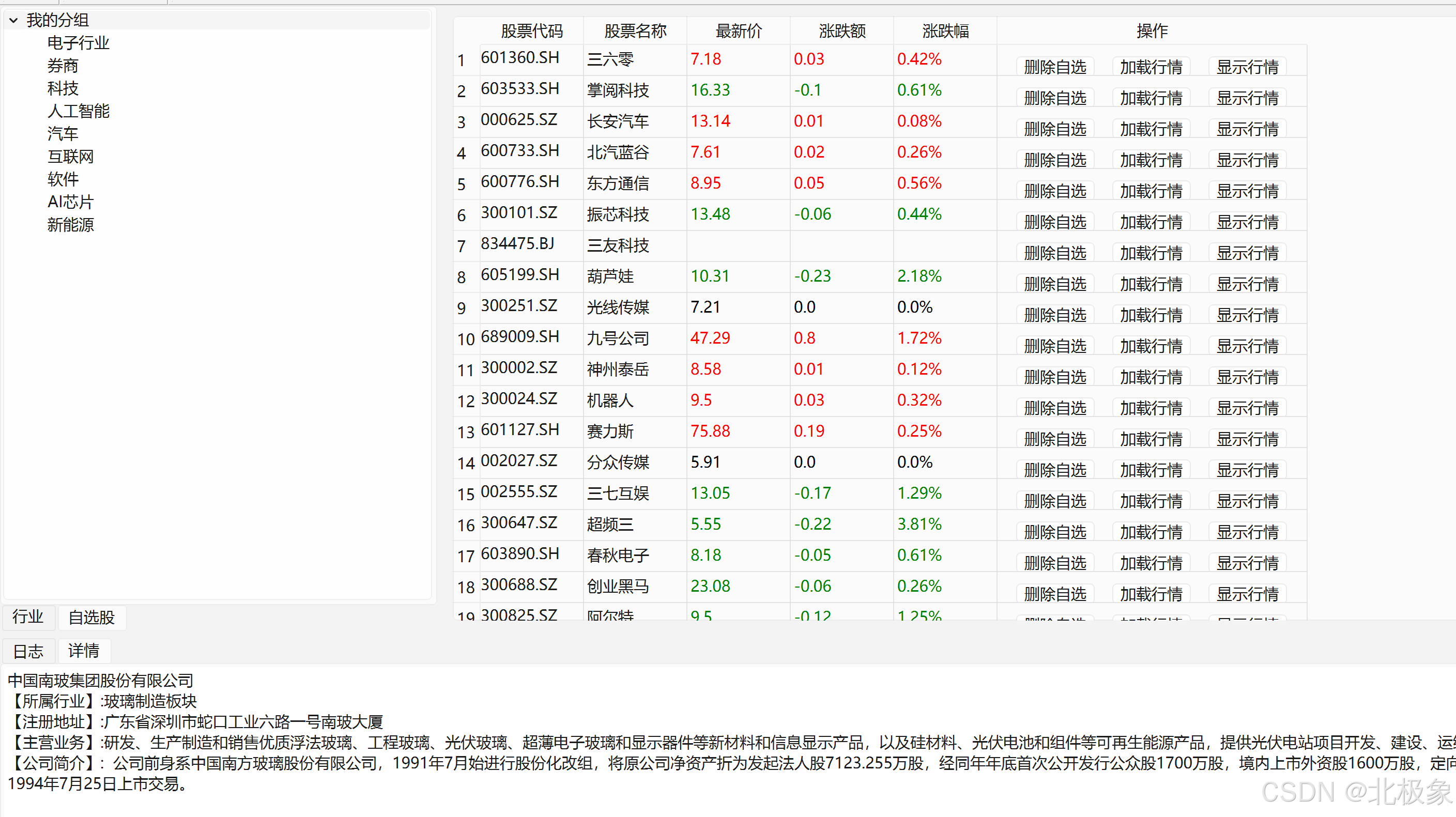Select 人工智能 group in tree
This screenshot has width=1456, height=817.
tap(78, 111)
